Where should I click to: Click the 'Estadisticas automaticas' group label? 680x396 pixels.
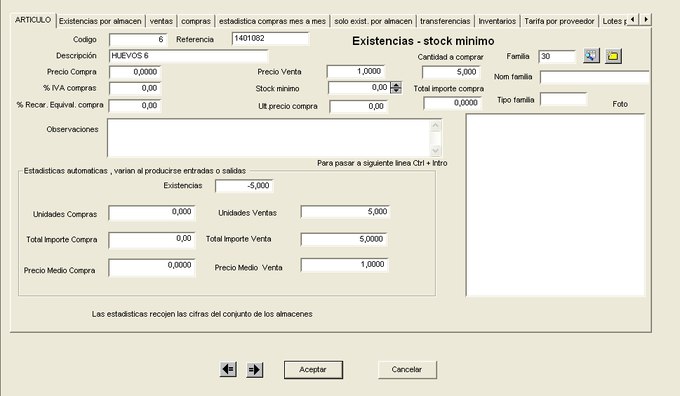135,171
